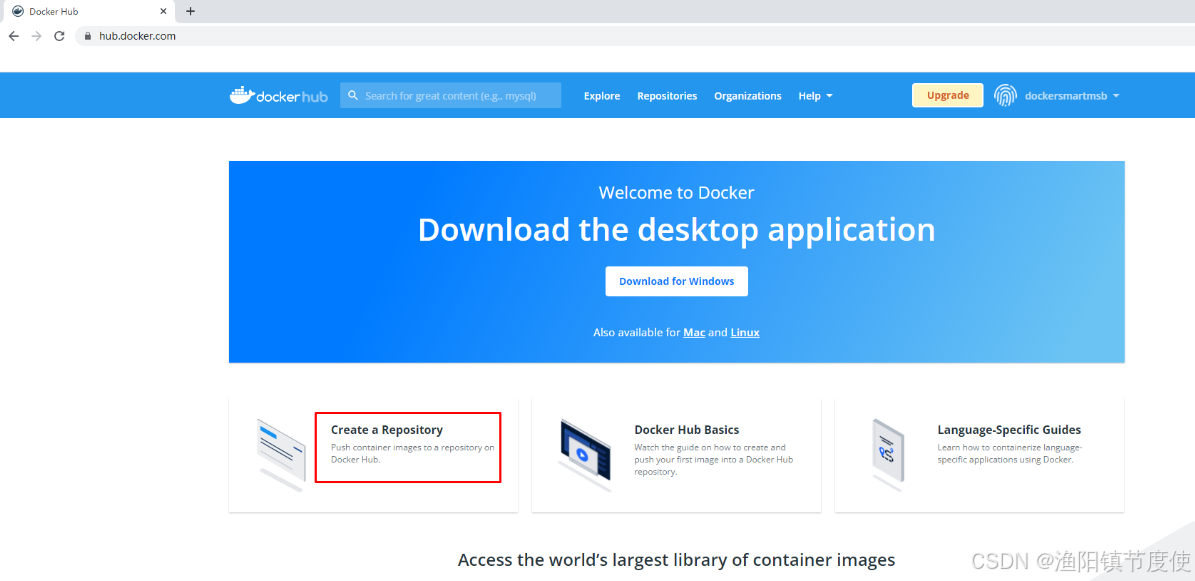The image size is (1195, 581).
Task: Click the hub.docker.com address bar
Action: pos(633,36)
